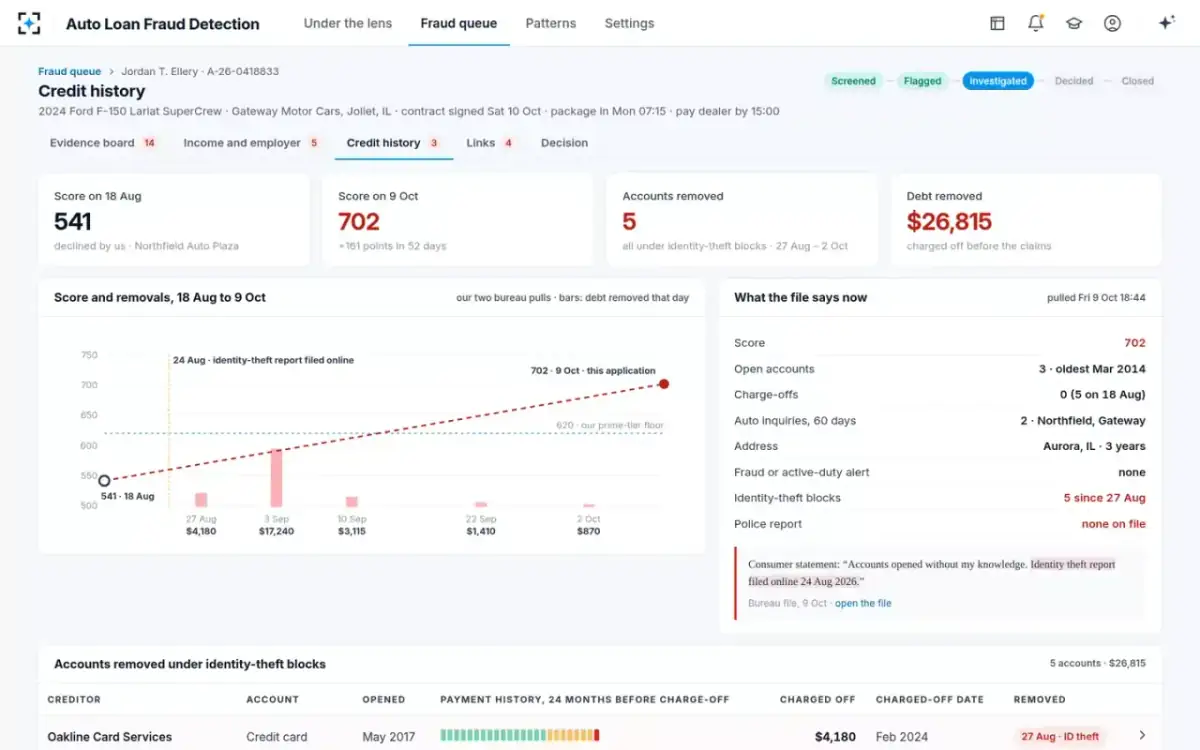Click the 'May 2017' opened date
Viewport: 1200px width, 750px height.
tap(389, 737)
